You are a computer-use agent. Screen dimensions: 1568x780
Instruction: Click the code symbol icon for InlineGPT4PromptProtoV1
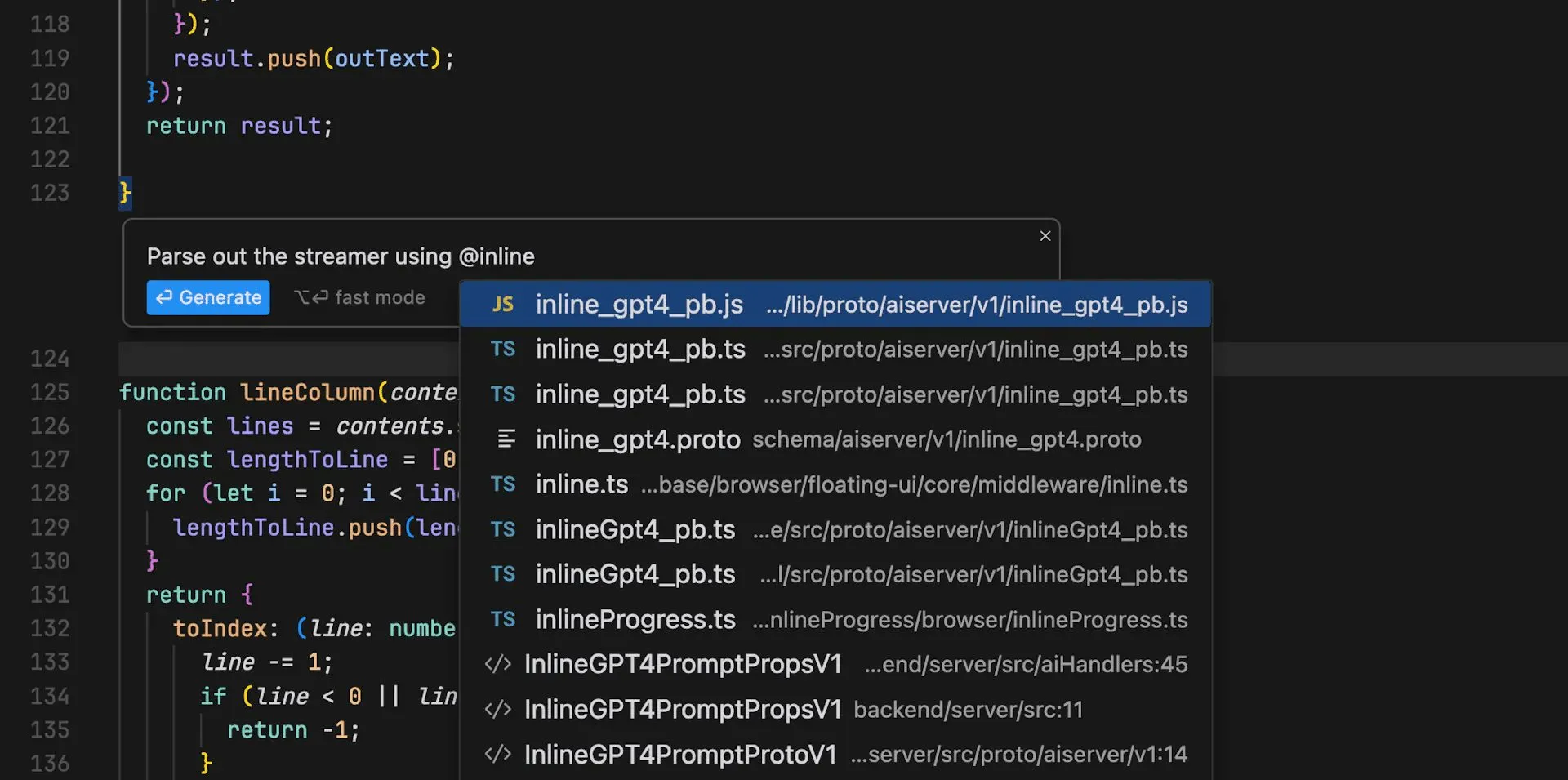tap(497, 754)
